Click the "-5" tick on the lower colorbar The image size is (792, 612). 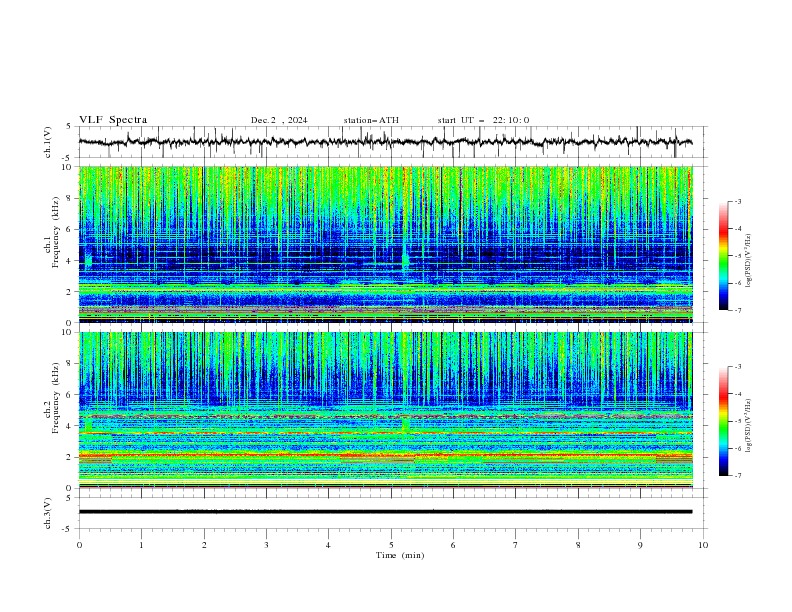click(737, 421)
